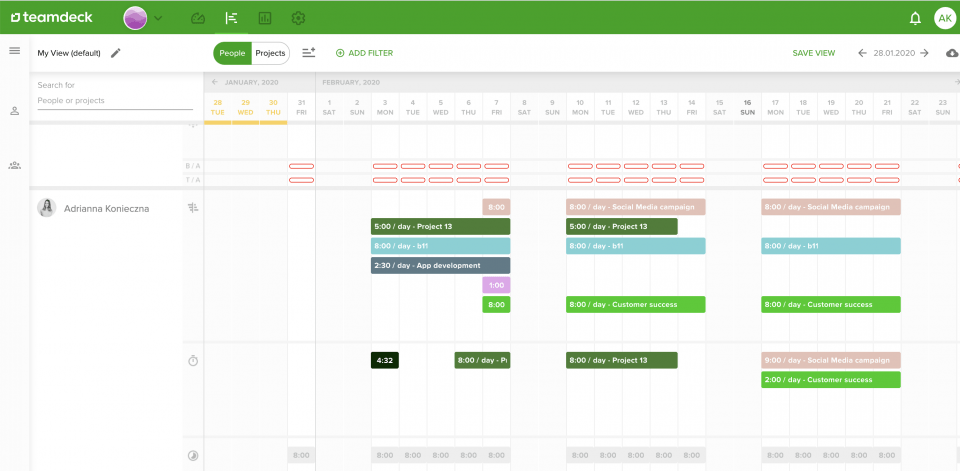Open the calendar timeline view icon
The height and width of the screenshot is (471, 960).
[231, 18]
